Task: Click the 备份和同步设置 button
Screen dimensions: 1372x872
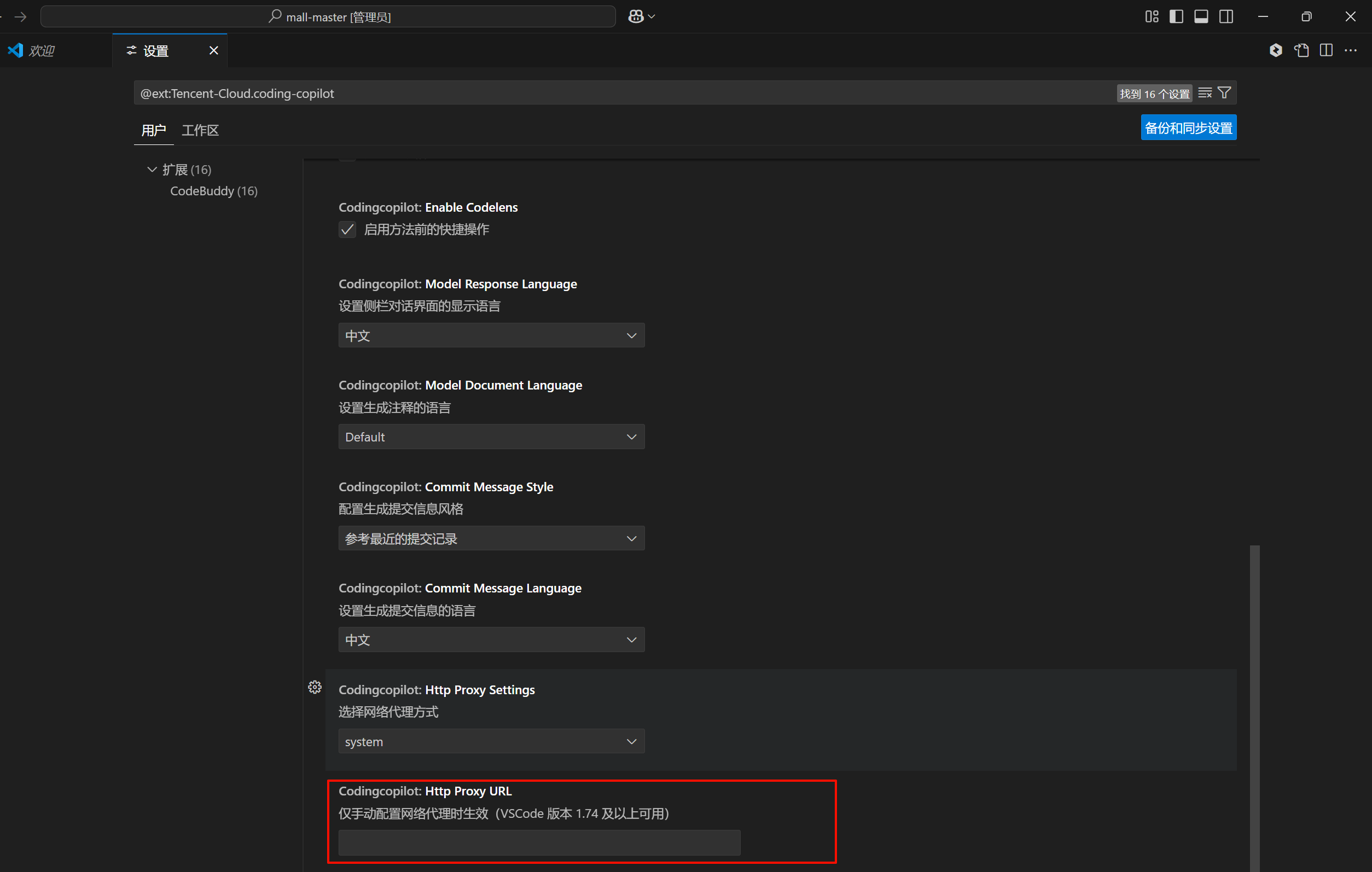Action: 1188,128
